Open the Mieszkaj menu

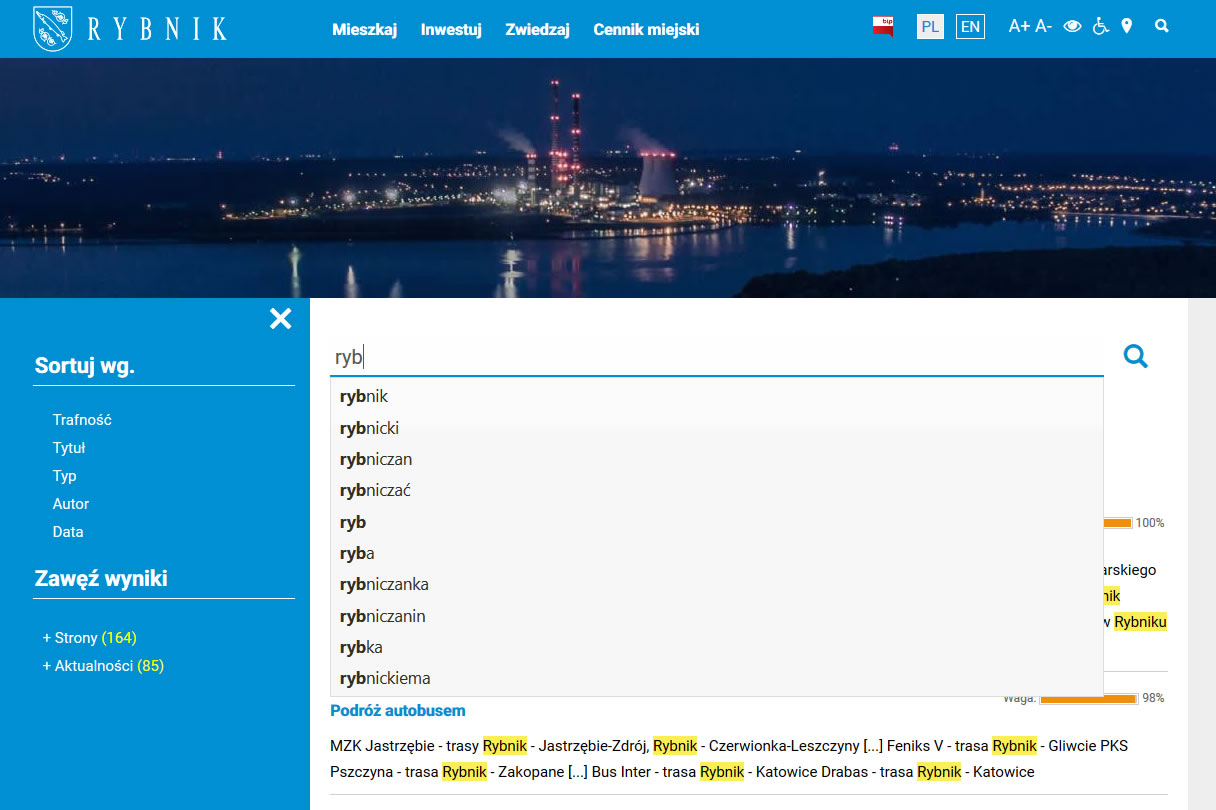tap(364, 30)
